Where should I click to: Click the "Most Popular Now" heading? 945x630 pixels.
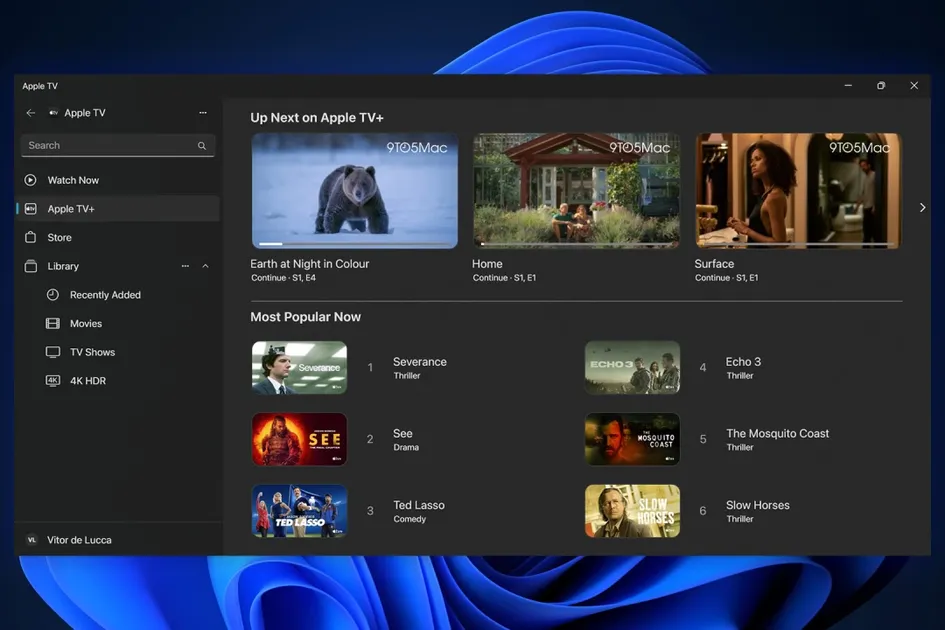coord(306,317)
